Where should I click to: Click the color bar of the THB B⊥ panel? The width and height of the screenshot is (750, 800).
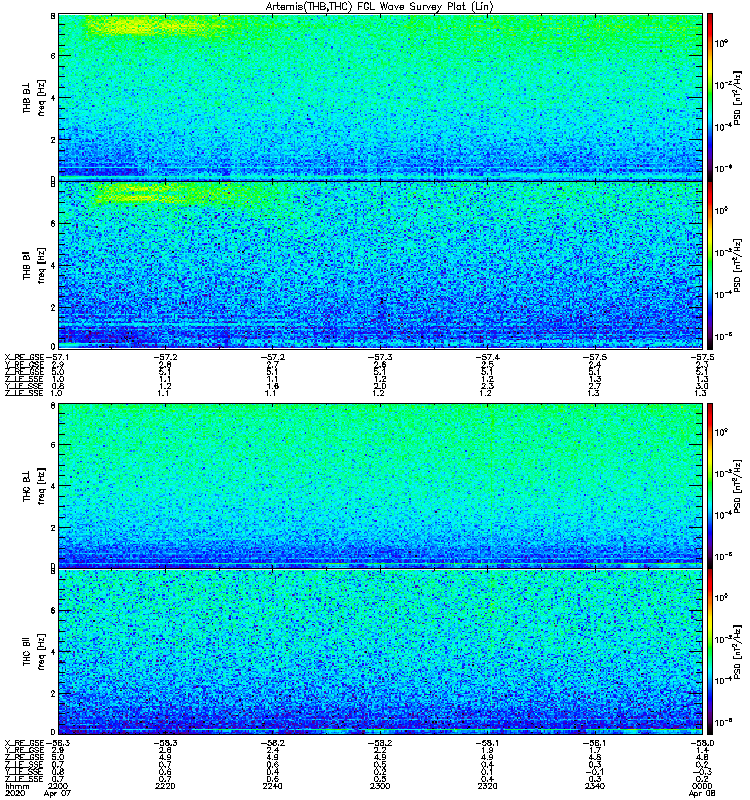pyautogui.click(x=709, y=97)
